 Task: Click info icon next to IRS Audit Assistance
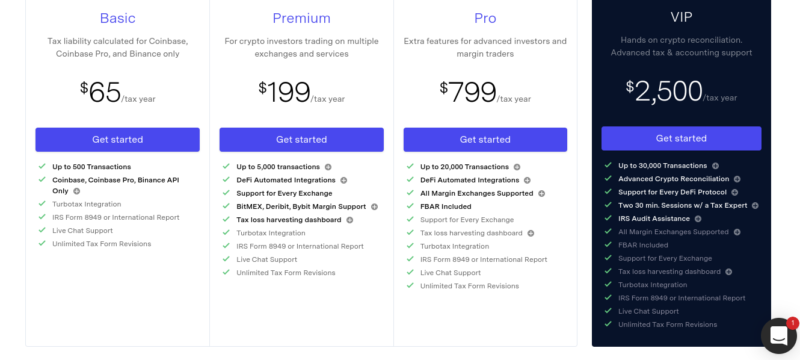coord(698,219)
